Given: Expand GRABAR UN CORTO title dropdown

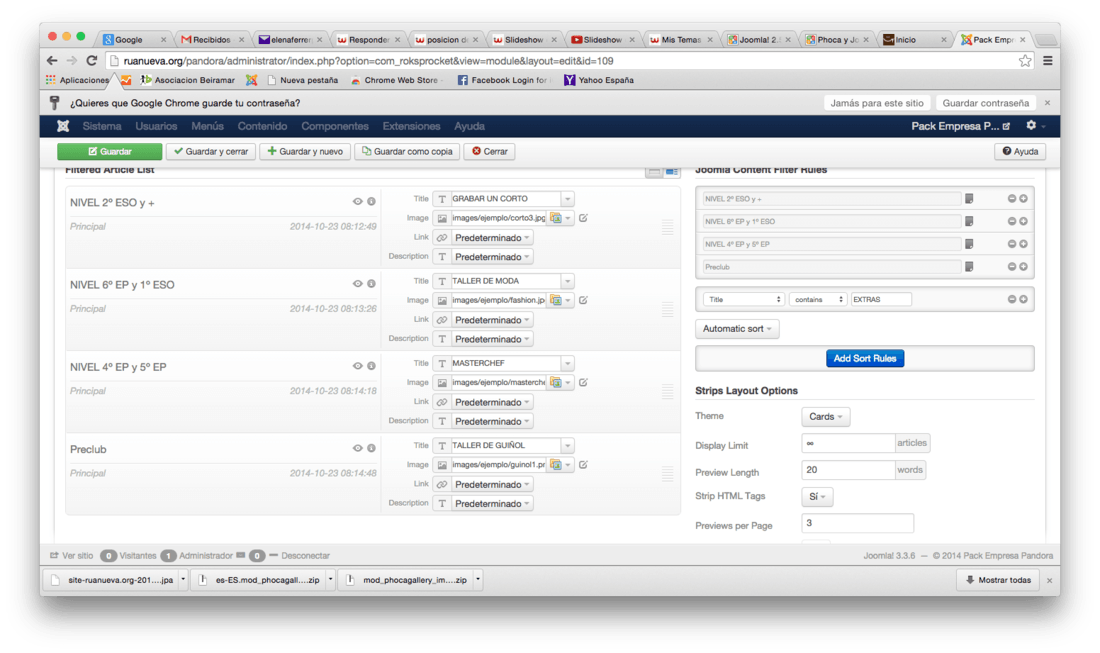Looking at the screenshot, I should (568, 198).
